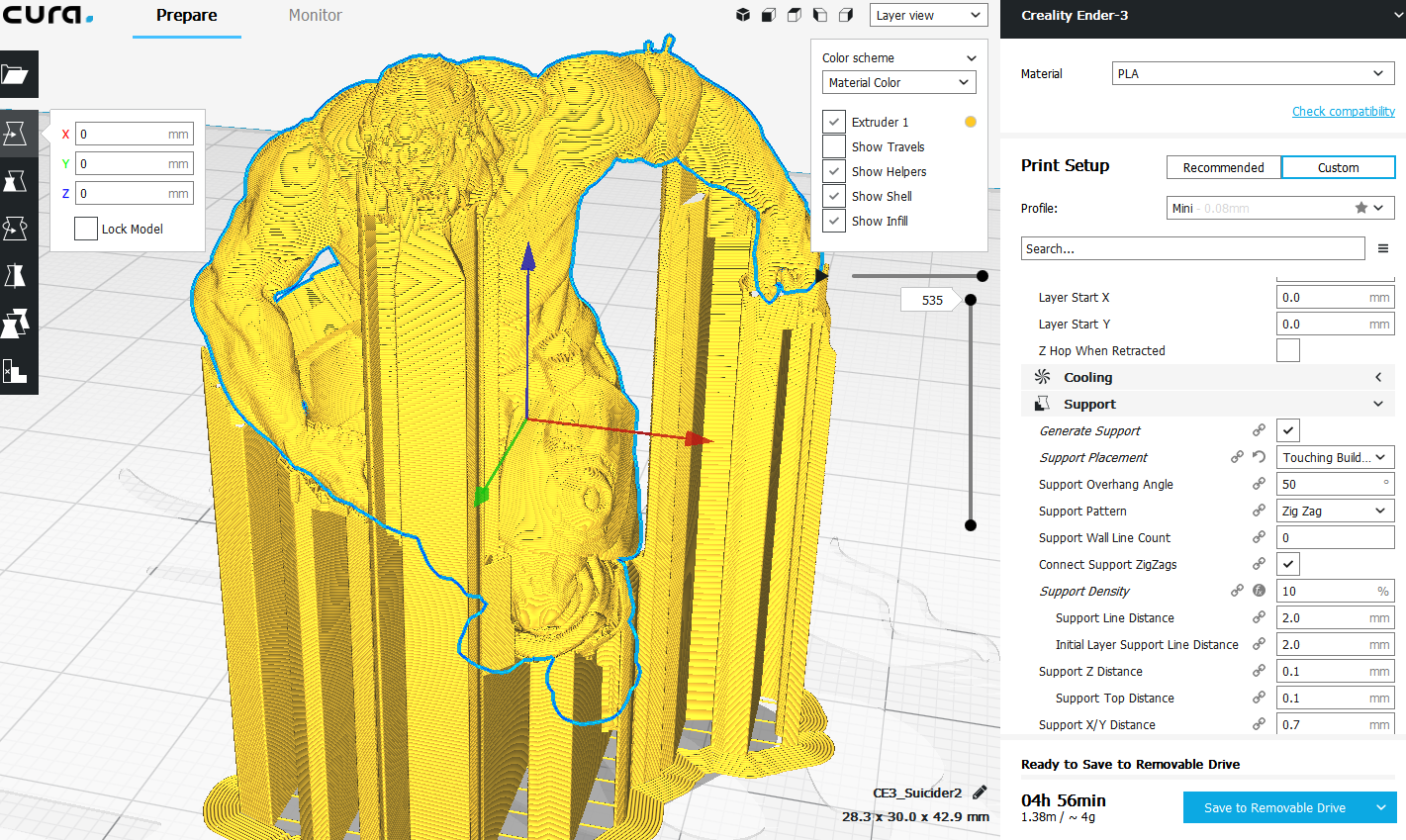Image resolution: width=1406 pixels, height=840 pixels.
Task: Click link icon beside Support Overhang Angle
Action: 1259,484
